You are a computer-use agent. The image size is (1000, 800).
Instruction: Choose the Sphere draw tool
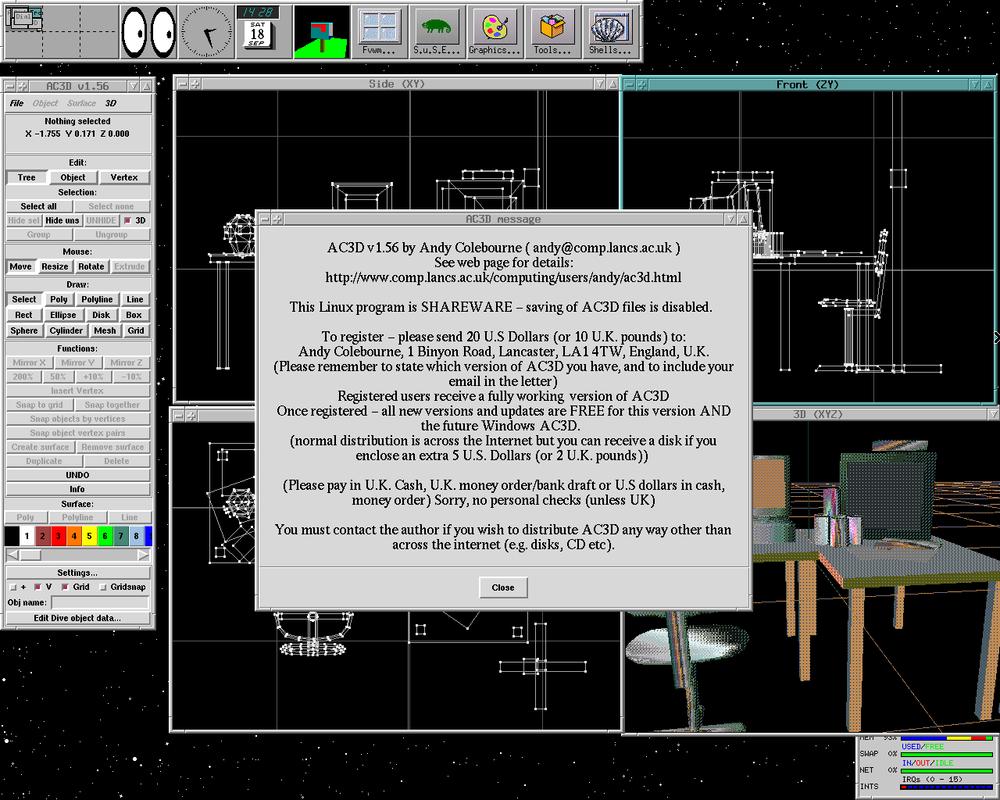[x=24, y=330]
